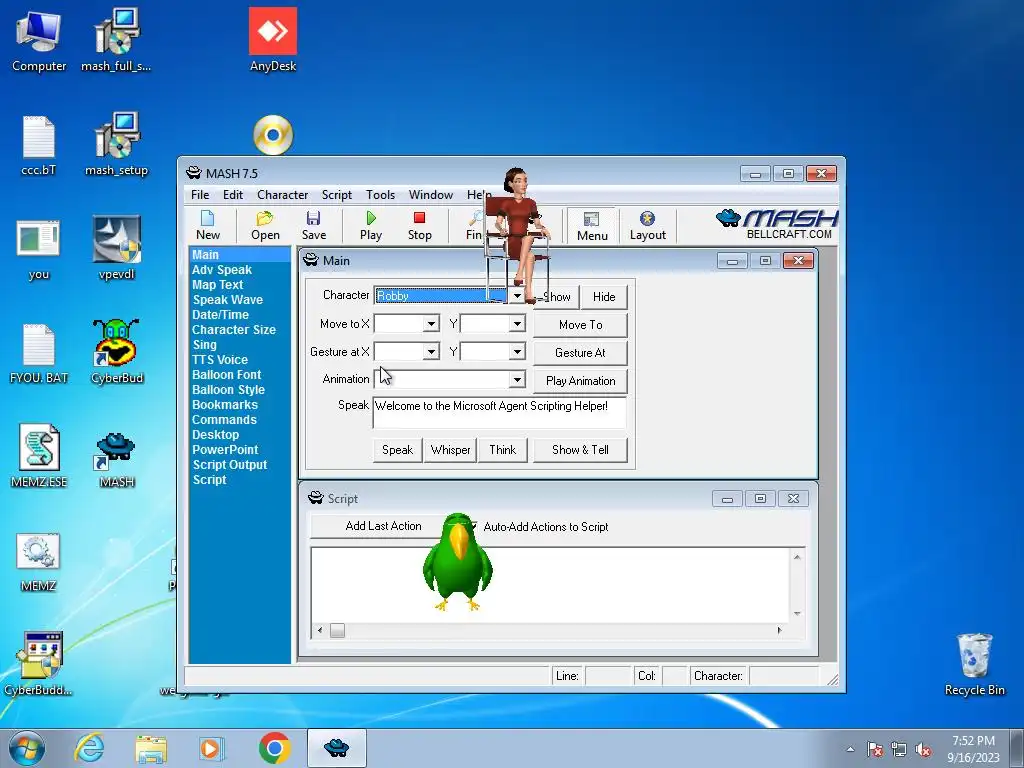Click the Script pane horizontal scrollbar thumb
The width and height of the screenshot is (1024, 768).
pyautogui.click(x=337, y=630)
